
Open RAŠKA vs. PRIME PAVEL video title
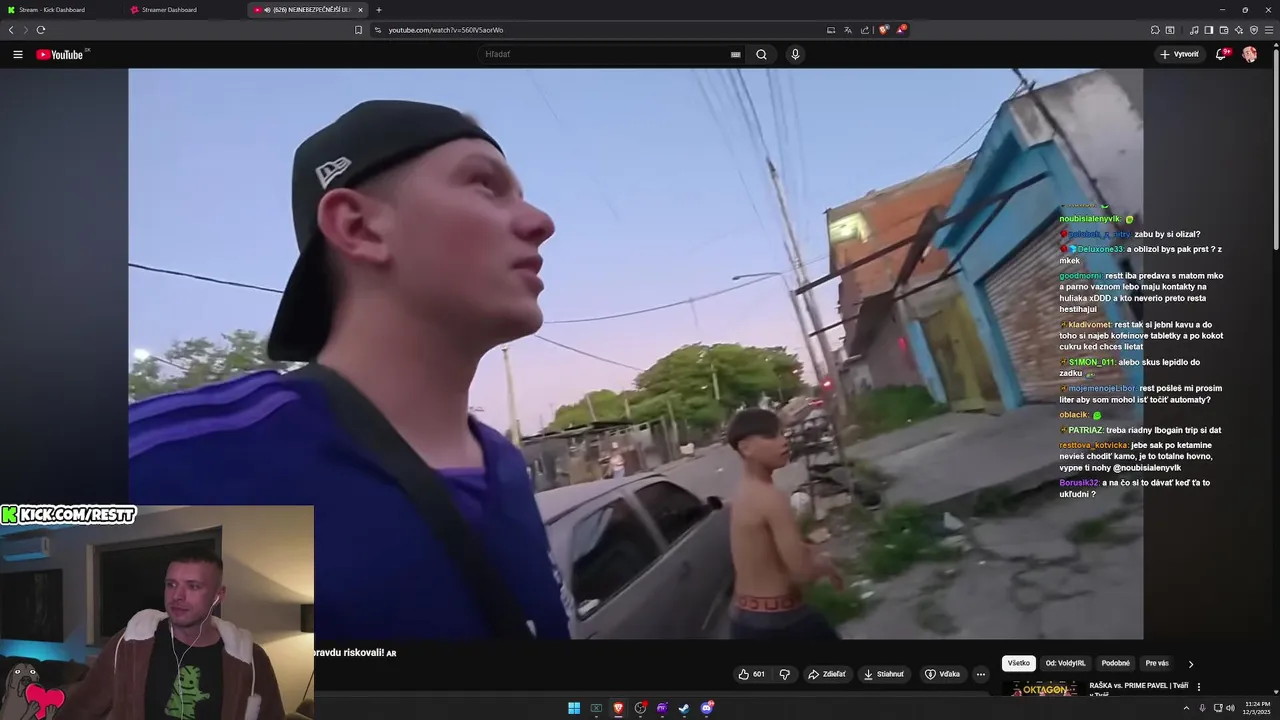click(1138, 689)
